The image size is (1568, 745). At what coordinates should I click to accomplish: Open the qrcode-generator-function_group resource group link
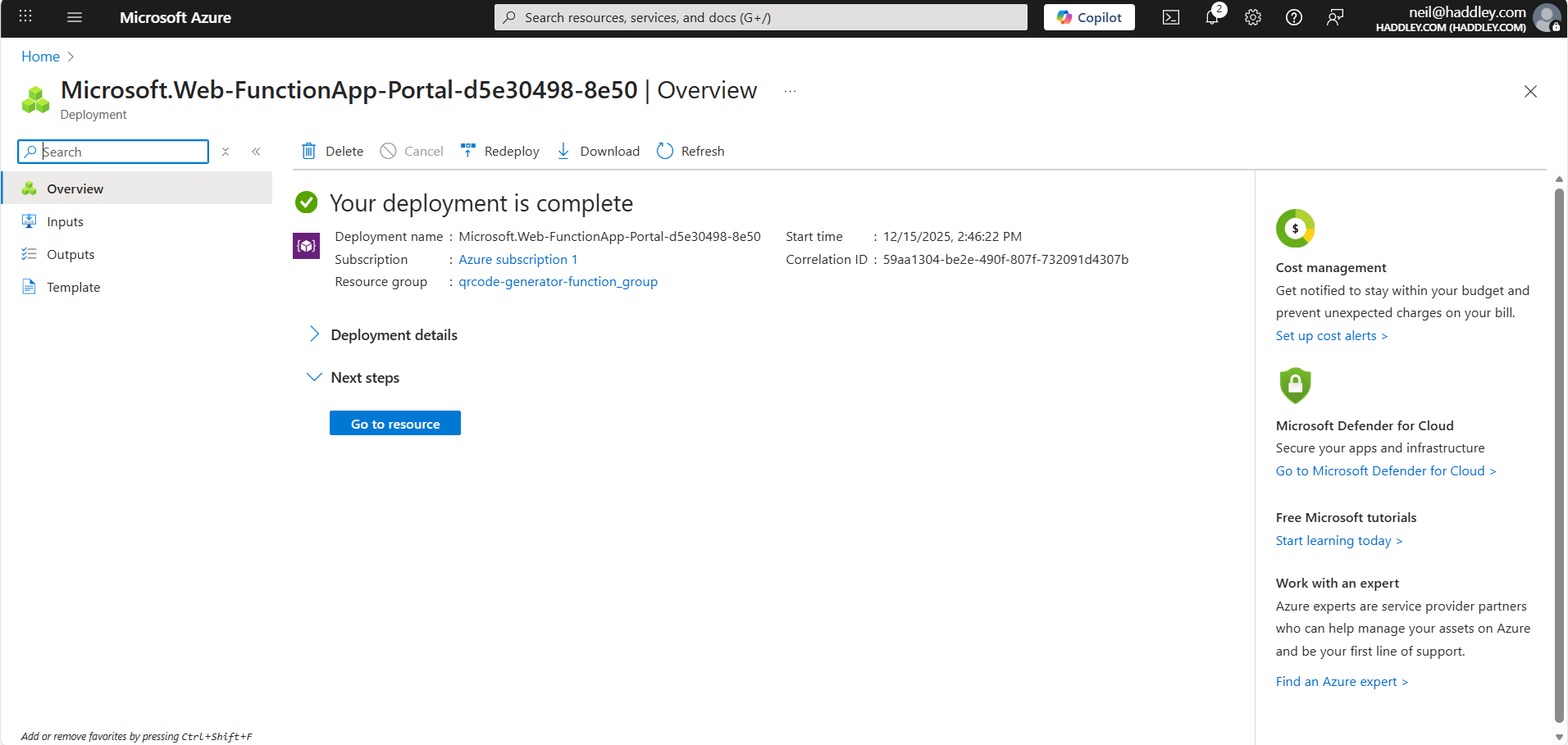tap(558, 281)
